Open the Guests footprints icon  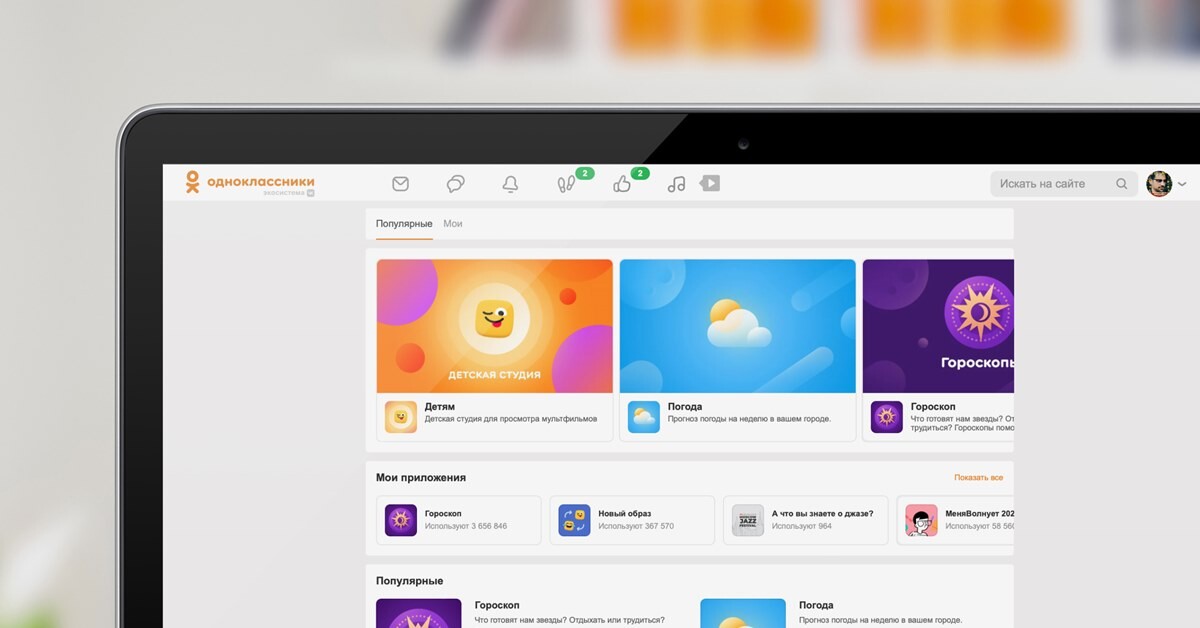coord(566,184)
